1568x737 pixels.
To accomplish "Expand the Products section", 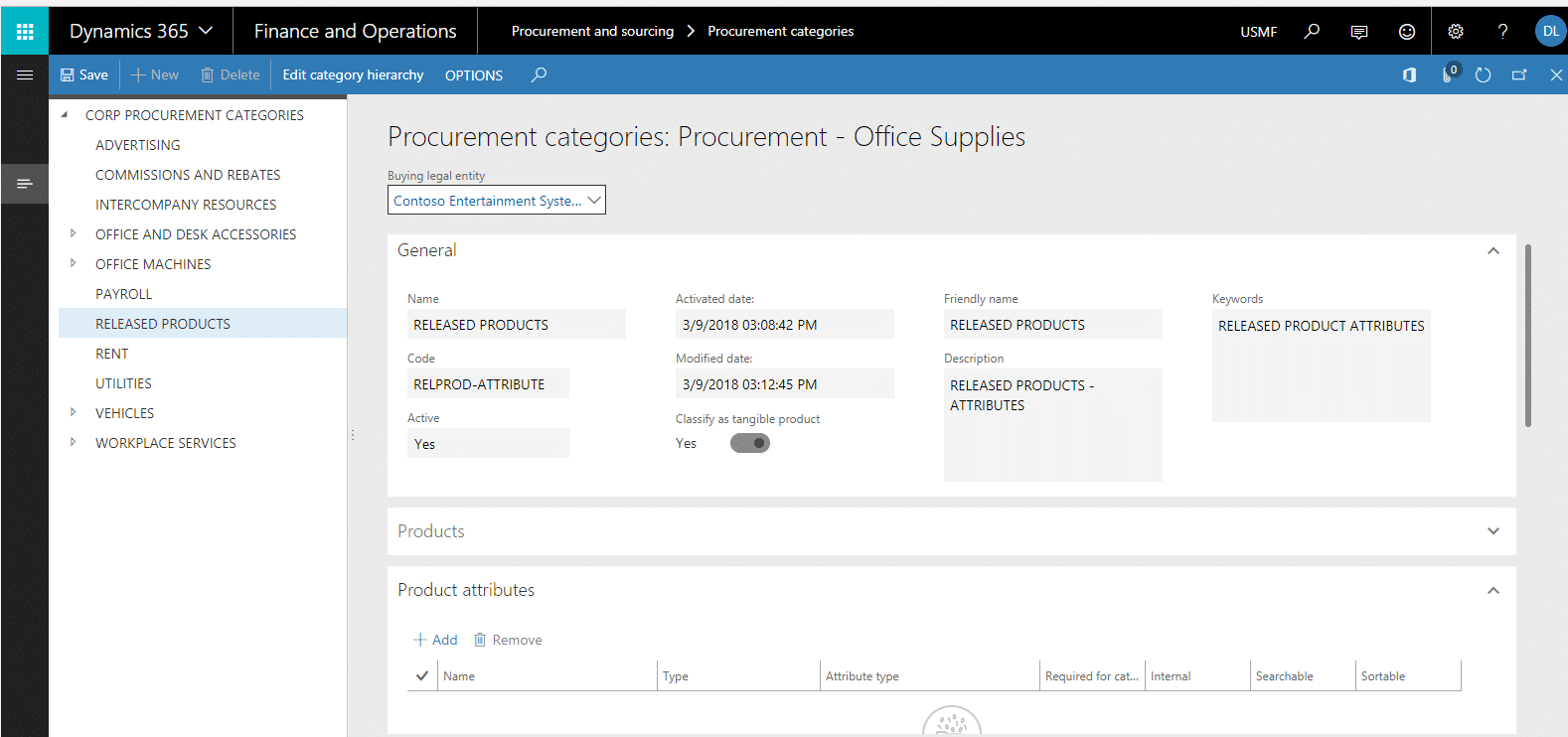I will [x=1492, y=531].
